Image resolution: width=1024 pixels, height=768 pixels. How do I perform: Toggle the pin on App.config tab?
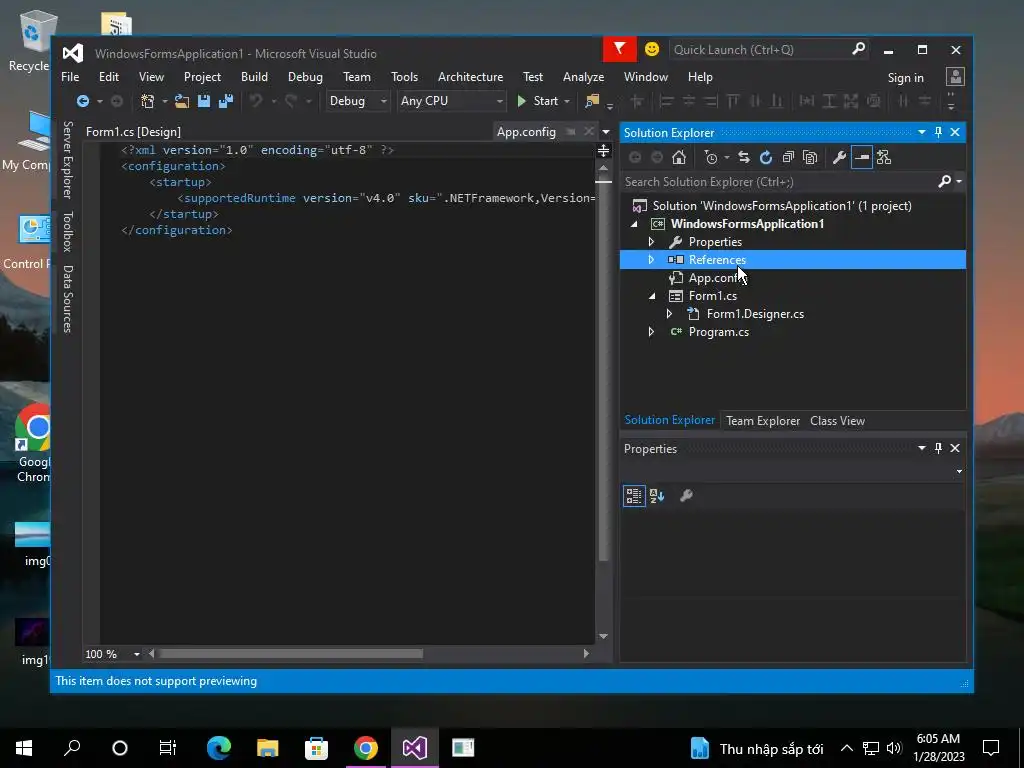(571, 132)
